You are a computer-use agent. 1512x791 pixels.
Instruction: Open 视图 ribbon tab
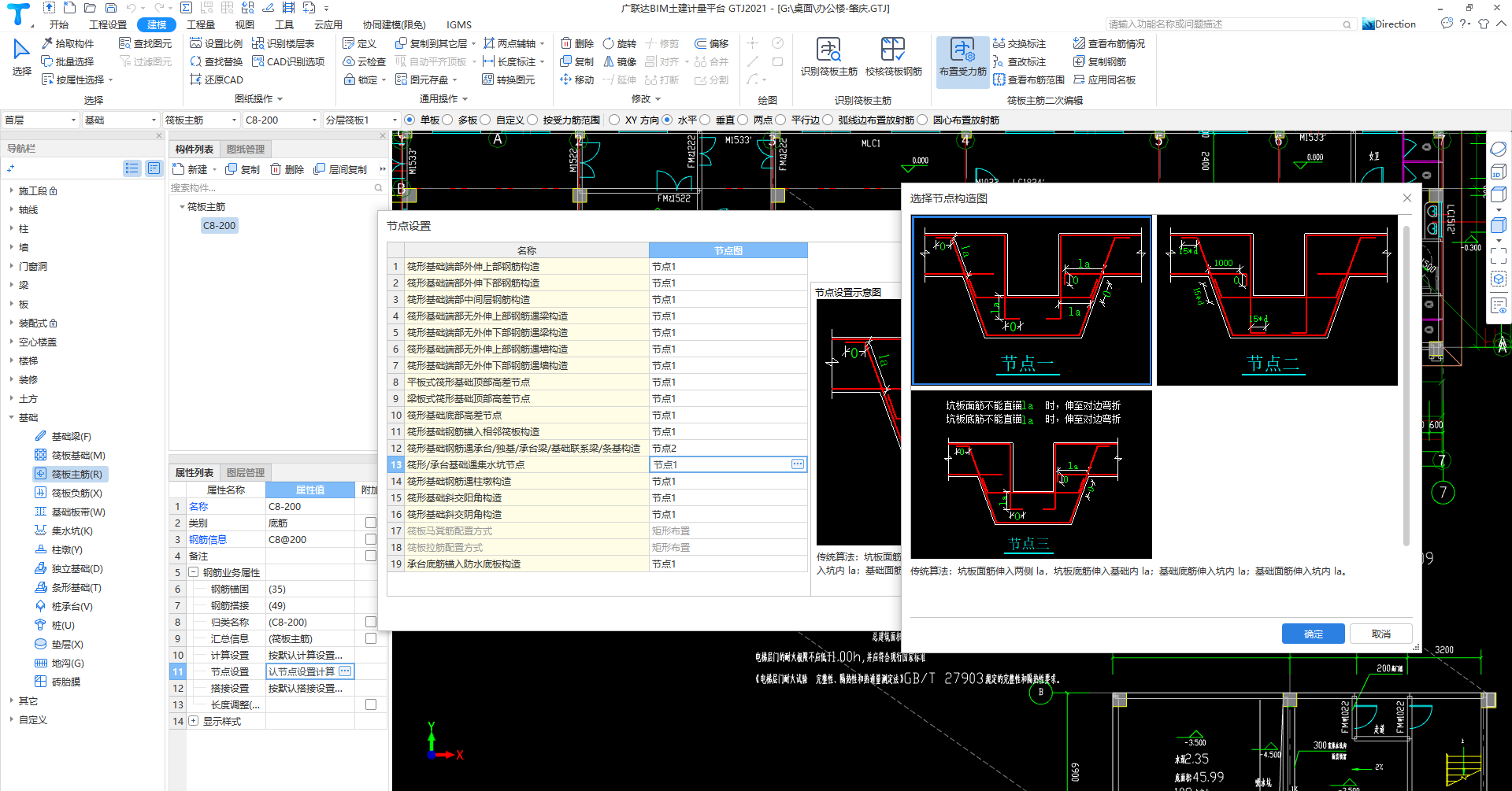tap(244, 24)
